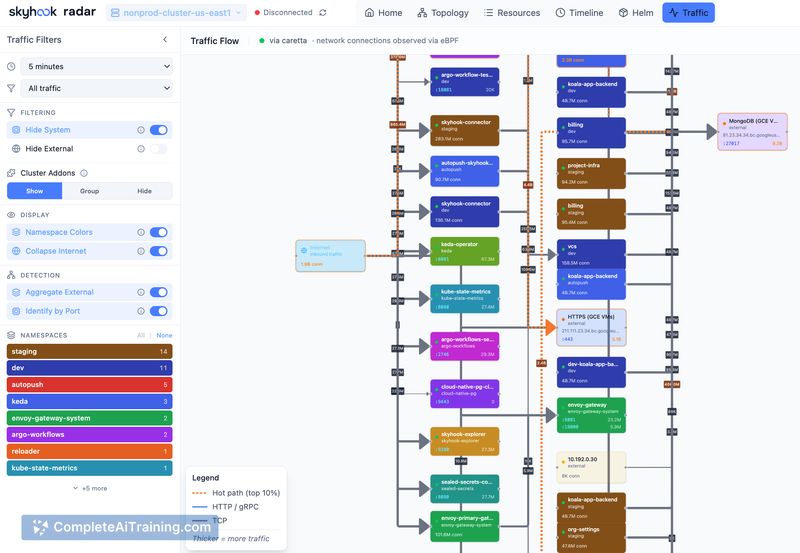Image resolution: width=800 pixels, height=553 pixels.
Task: Expand the +5 more namespaces list
Action: click(90, 488)
